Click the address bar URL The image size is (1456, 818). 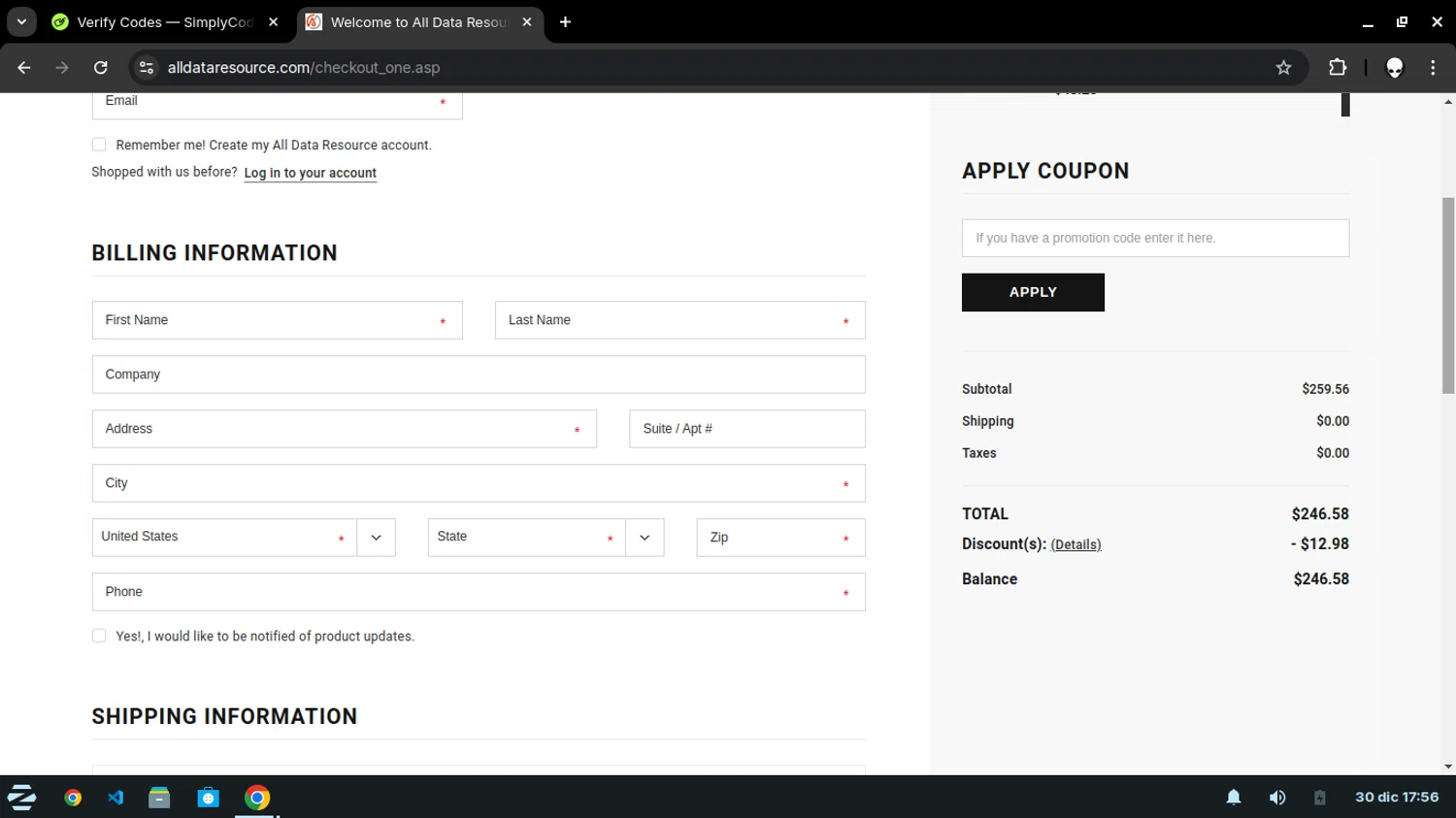click(304, 68)
